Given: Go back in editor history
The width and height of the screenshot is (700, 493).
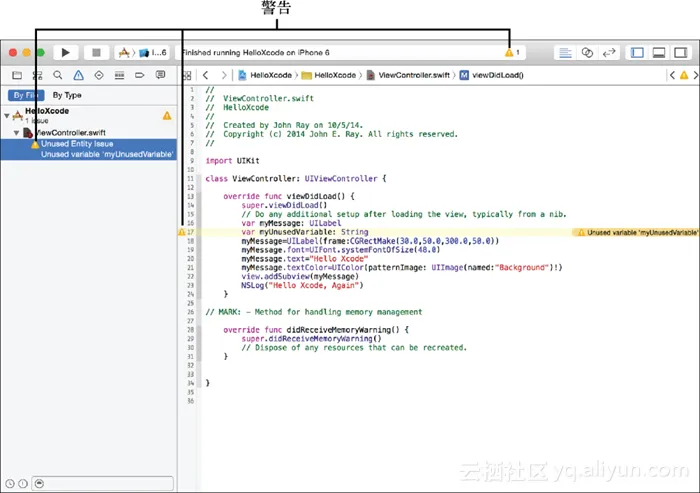Looking at the screenshot, I should [206, 75].
